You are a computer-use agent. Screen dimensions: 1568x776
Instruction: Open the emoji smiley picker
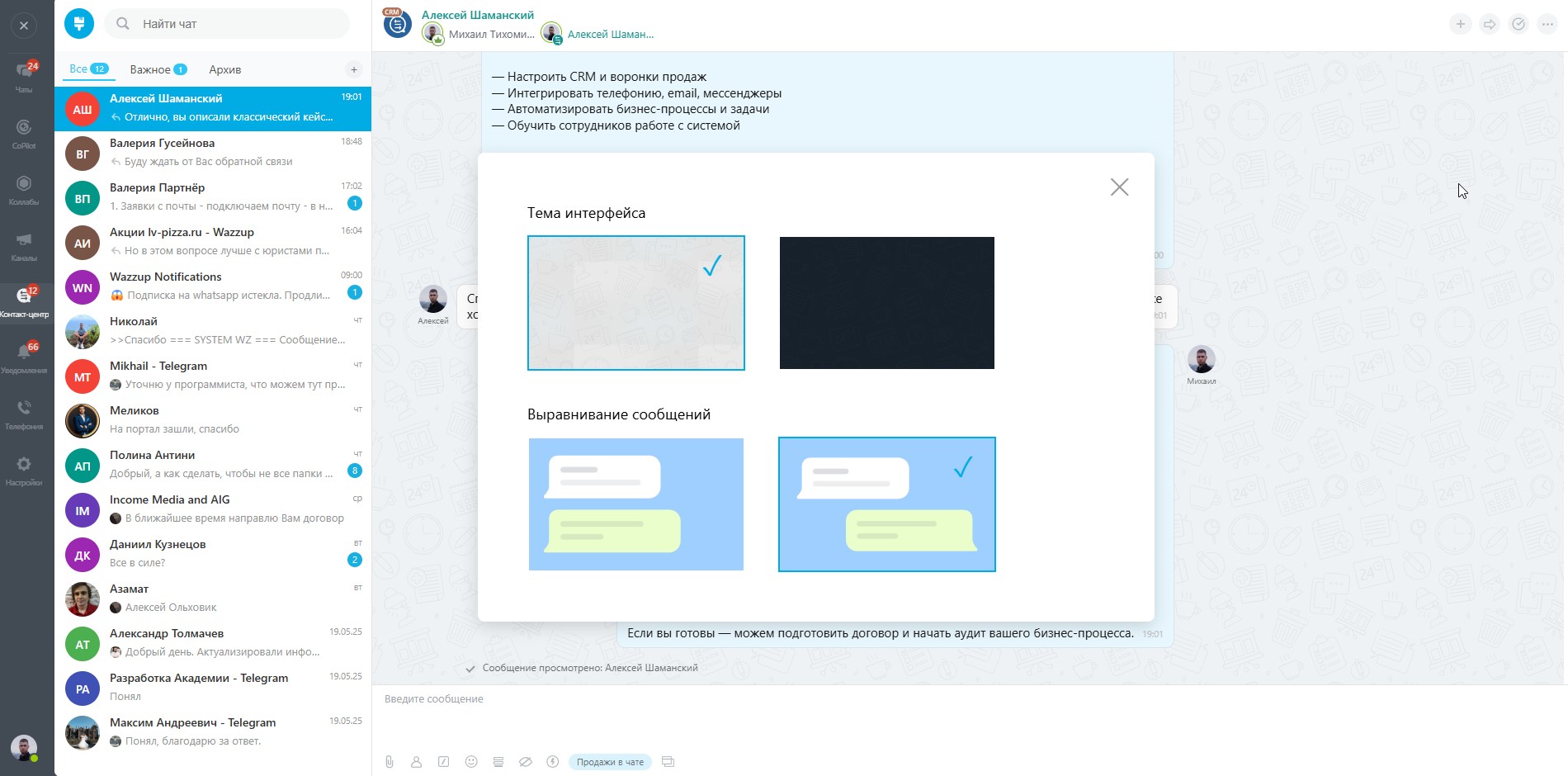tap(471, 762)
